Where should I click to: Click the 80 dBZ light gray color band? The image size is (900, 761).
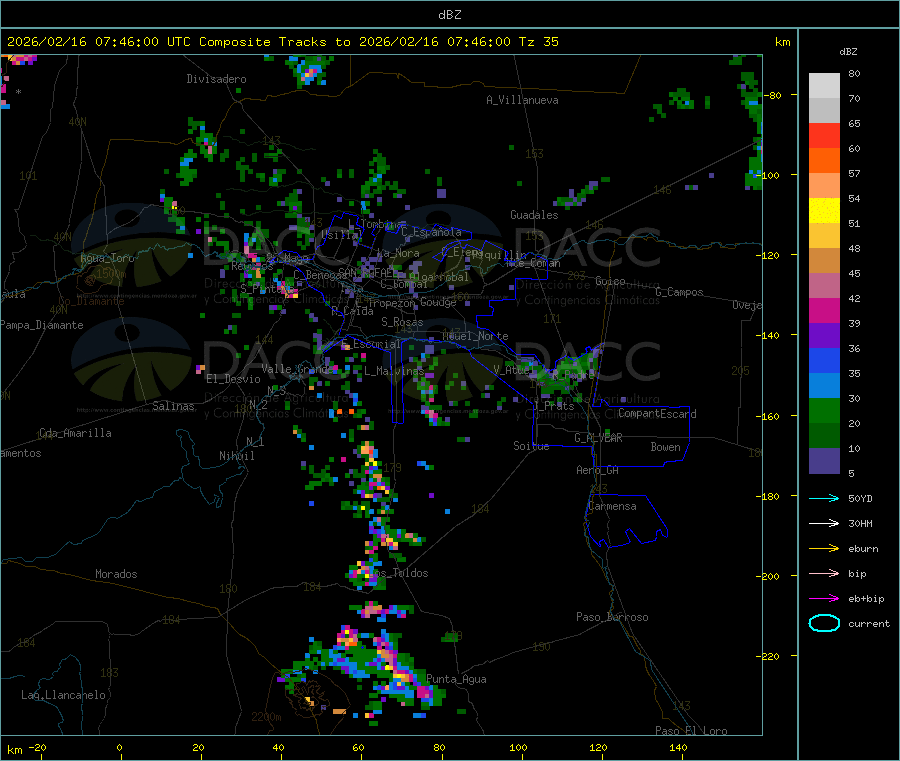(824, 86)
